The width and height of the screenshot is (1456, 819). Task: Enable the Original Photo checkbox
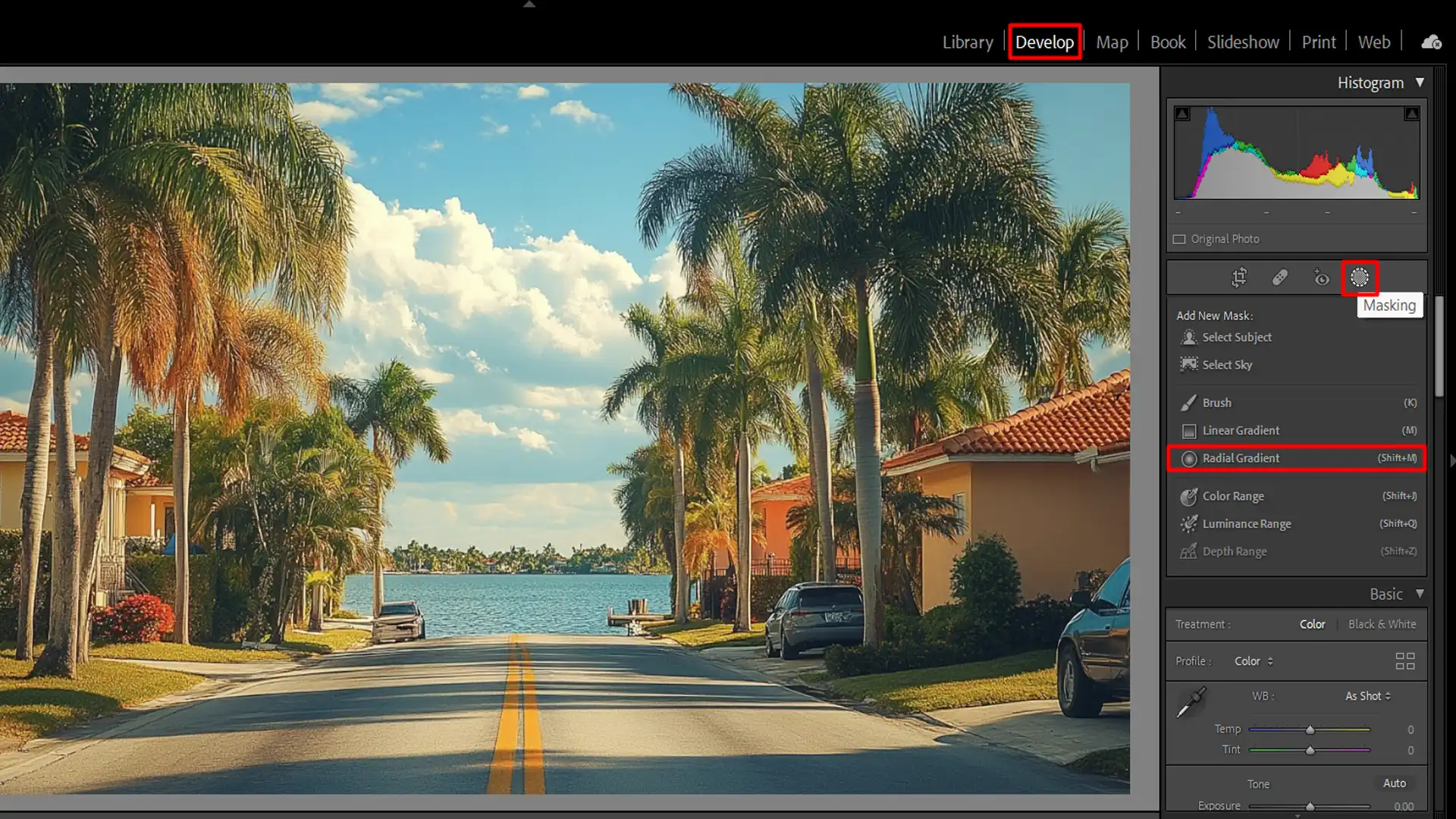pos(1179,239)
